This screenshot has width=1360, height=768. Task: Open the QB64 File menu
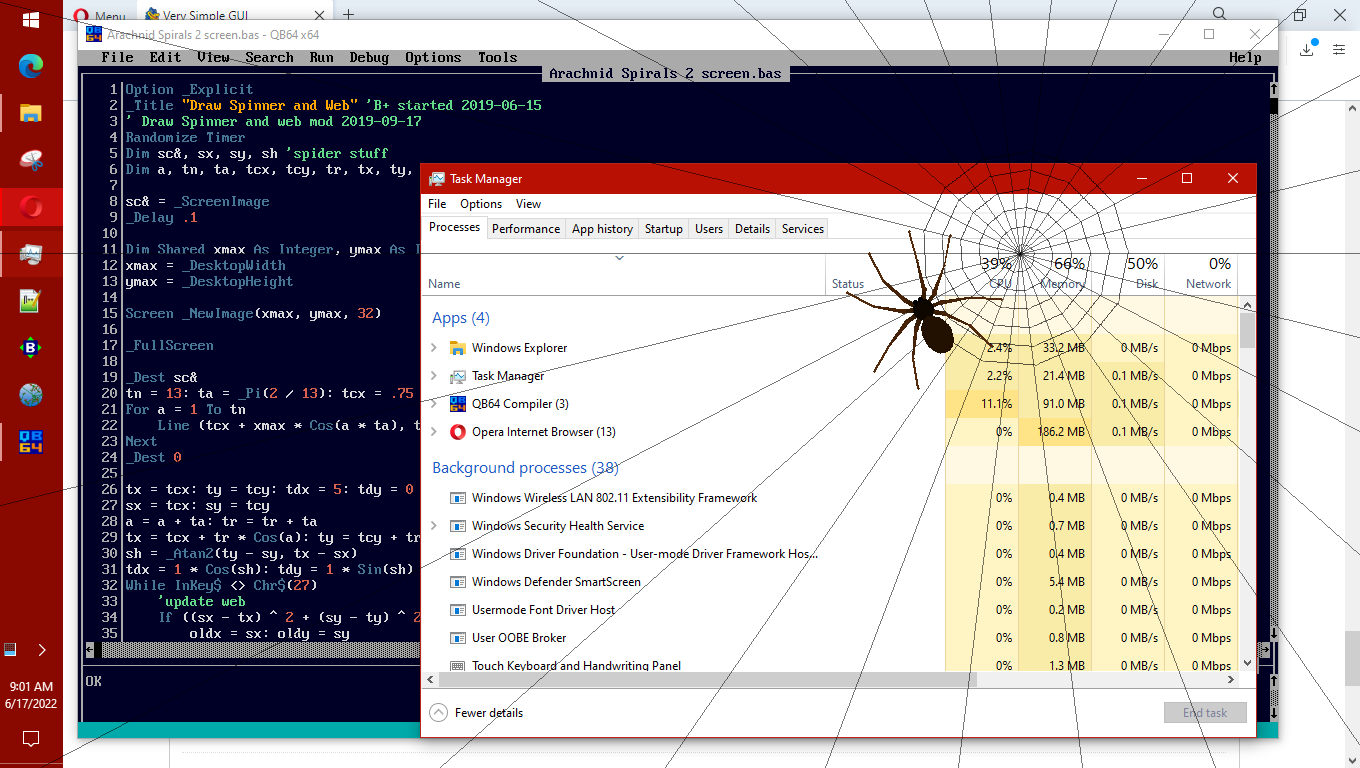click(x=117, y=57)
